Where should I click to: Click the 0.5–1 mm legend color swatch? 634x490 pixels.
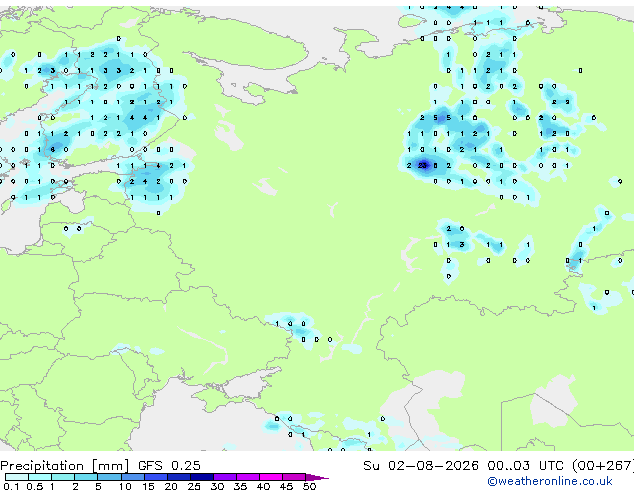(40, 477)
